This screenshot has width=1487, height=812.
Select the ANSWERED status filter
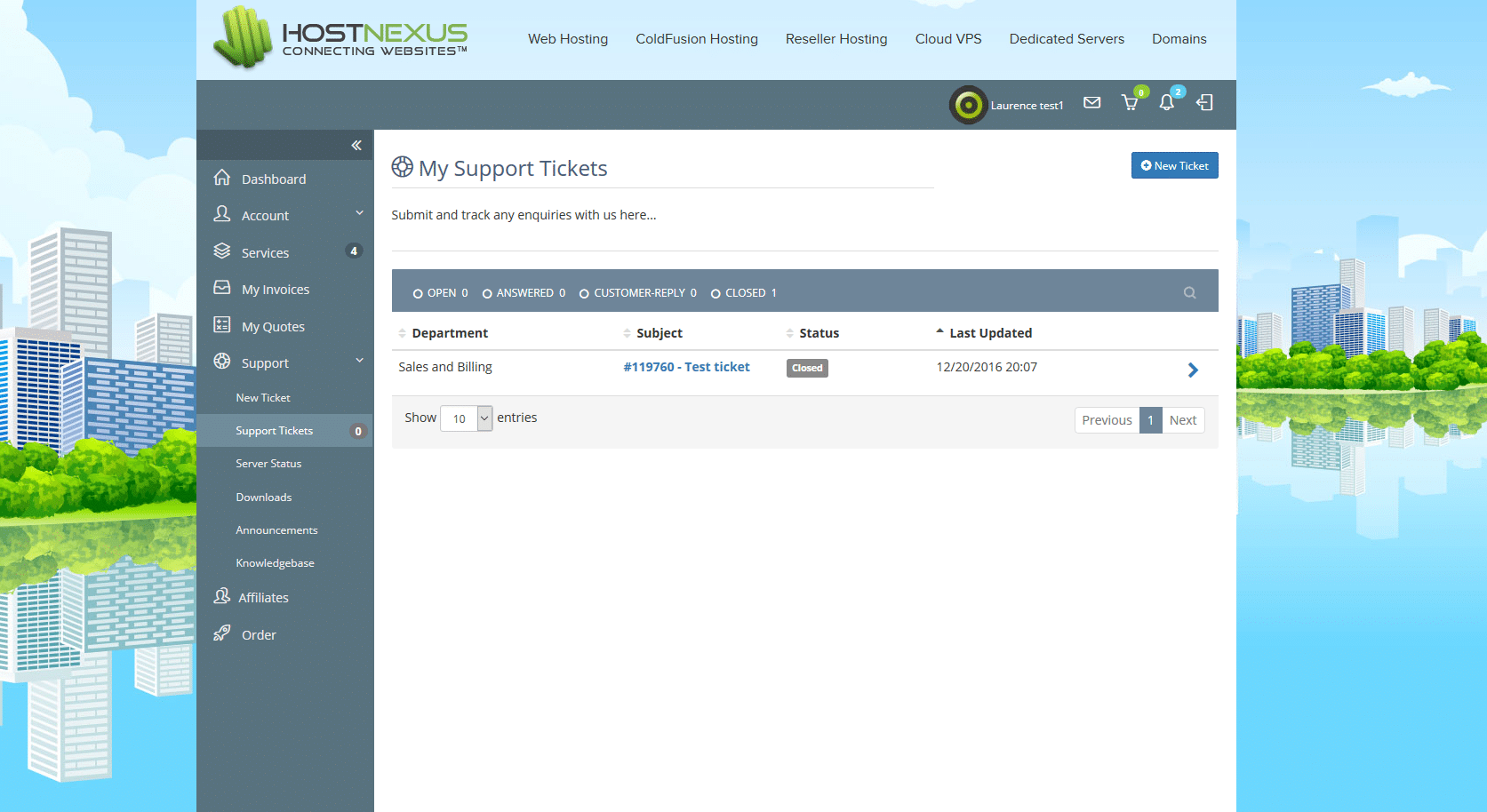click(x=524, y=293)
